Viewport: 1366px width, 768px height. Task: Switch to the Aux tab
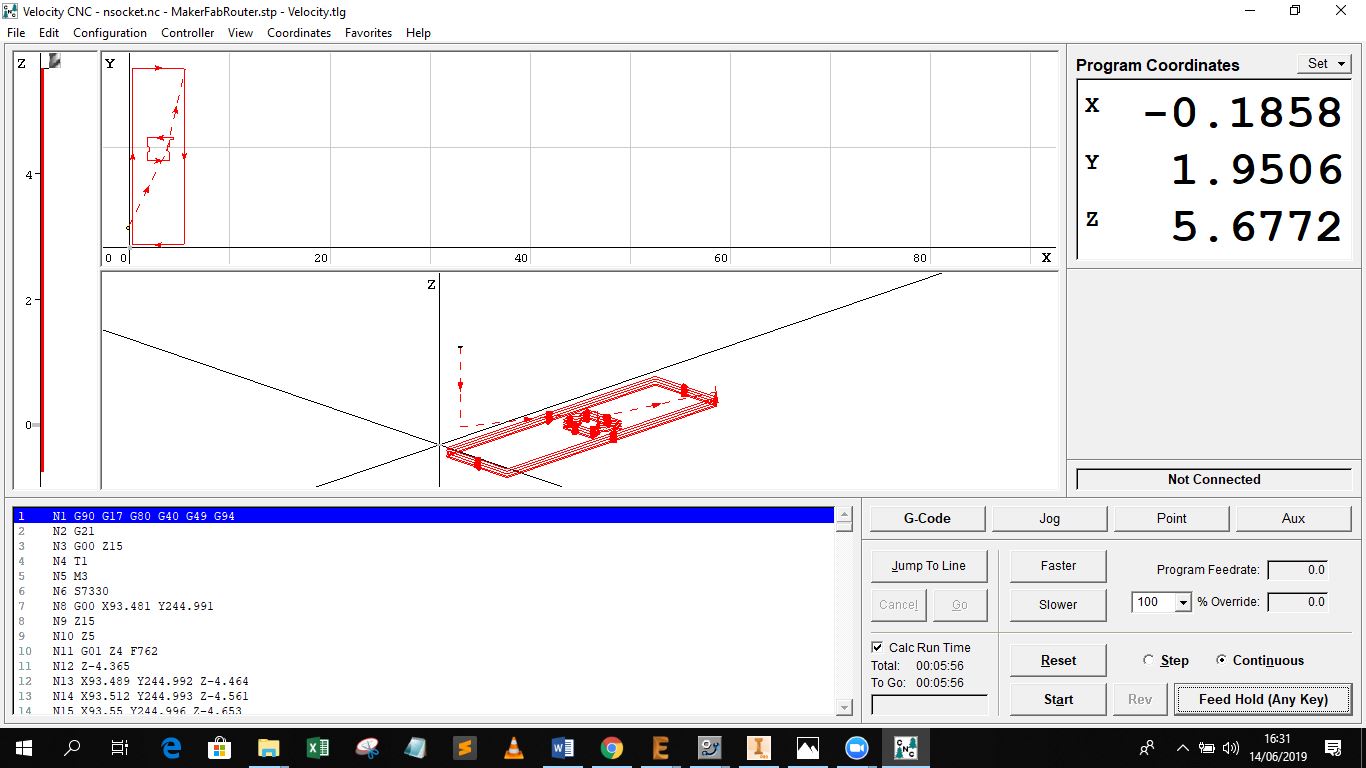click(x=1293, y=518)
